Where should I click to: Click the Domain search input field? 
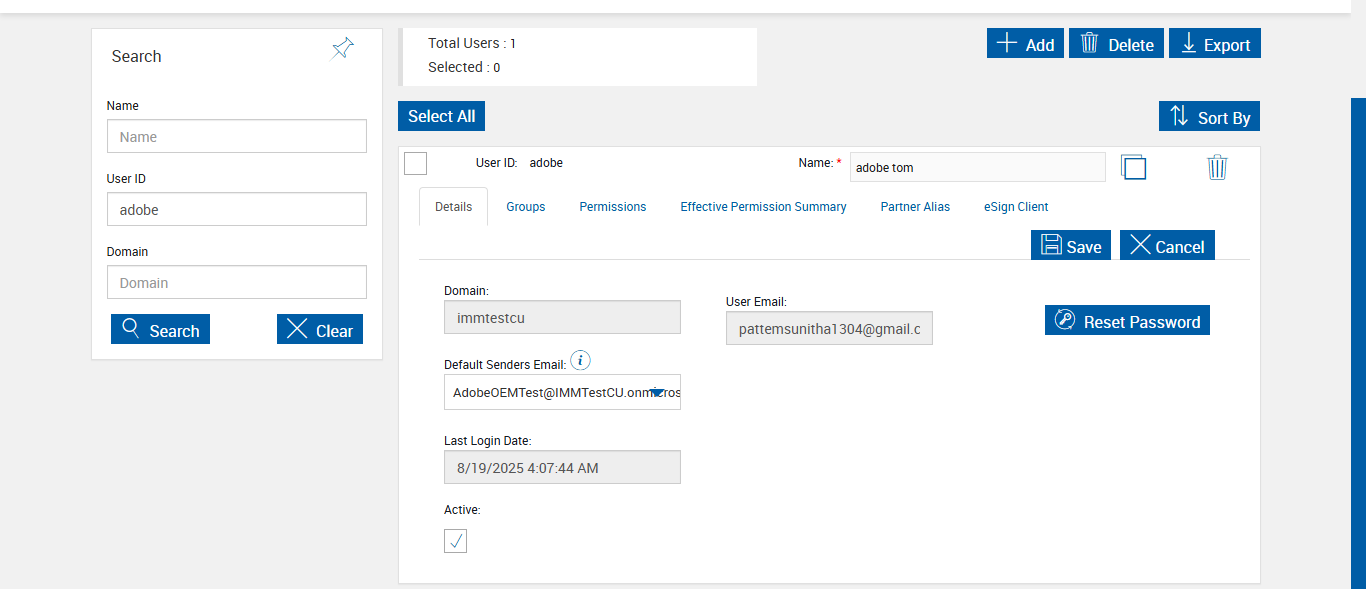pyautogui.click(x=237, y=283)
